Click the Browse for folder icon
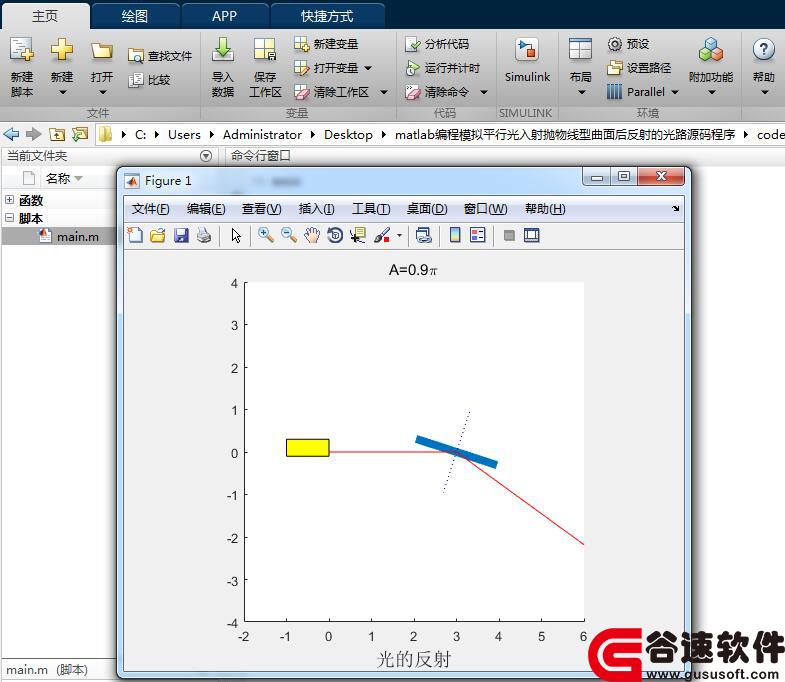Viewport: 785px width, 682px height. click(x=80, y=134)
